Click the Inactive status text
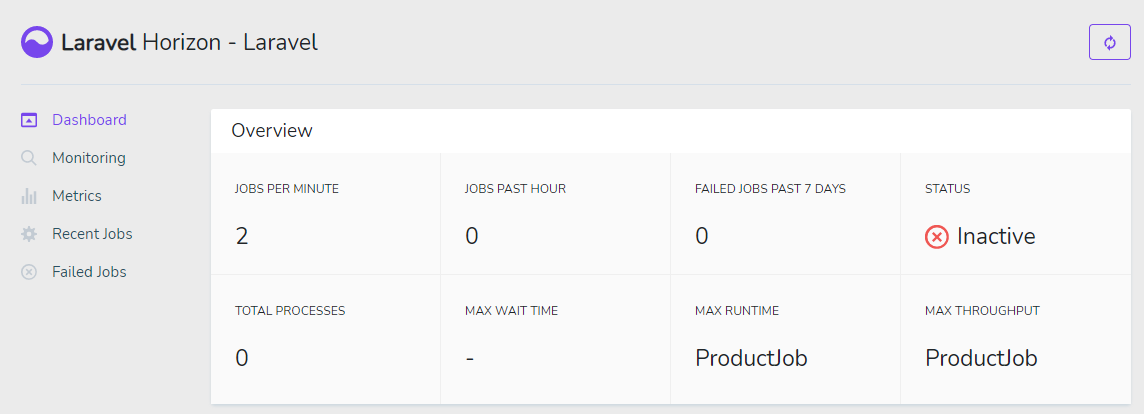Screen dimensions: 1144x414 (x=996, y=237)
